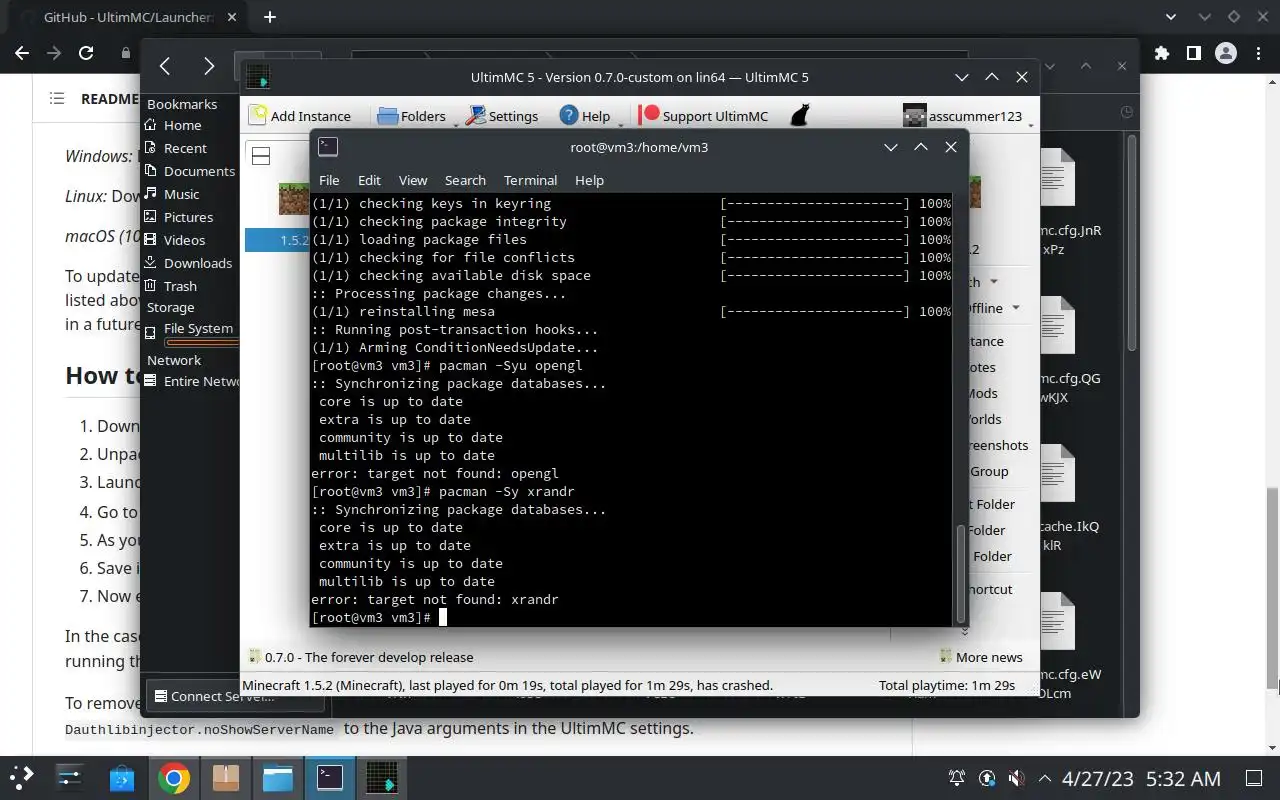Go forward in the file manager
Image resolution: width=1280 pixels, height=800 pixels.
click(x=208, y=66)
